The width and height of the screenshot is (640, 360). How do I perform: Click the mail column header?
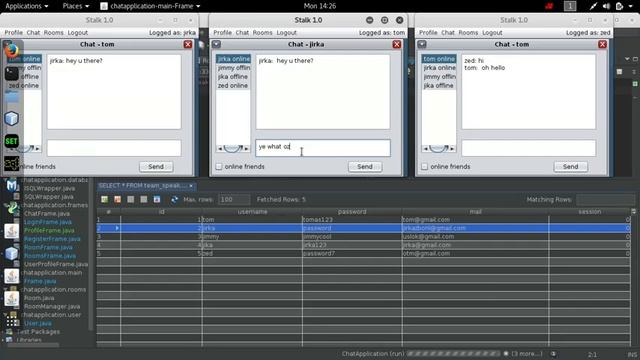tap(476, 211)
